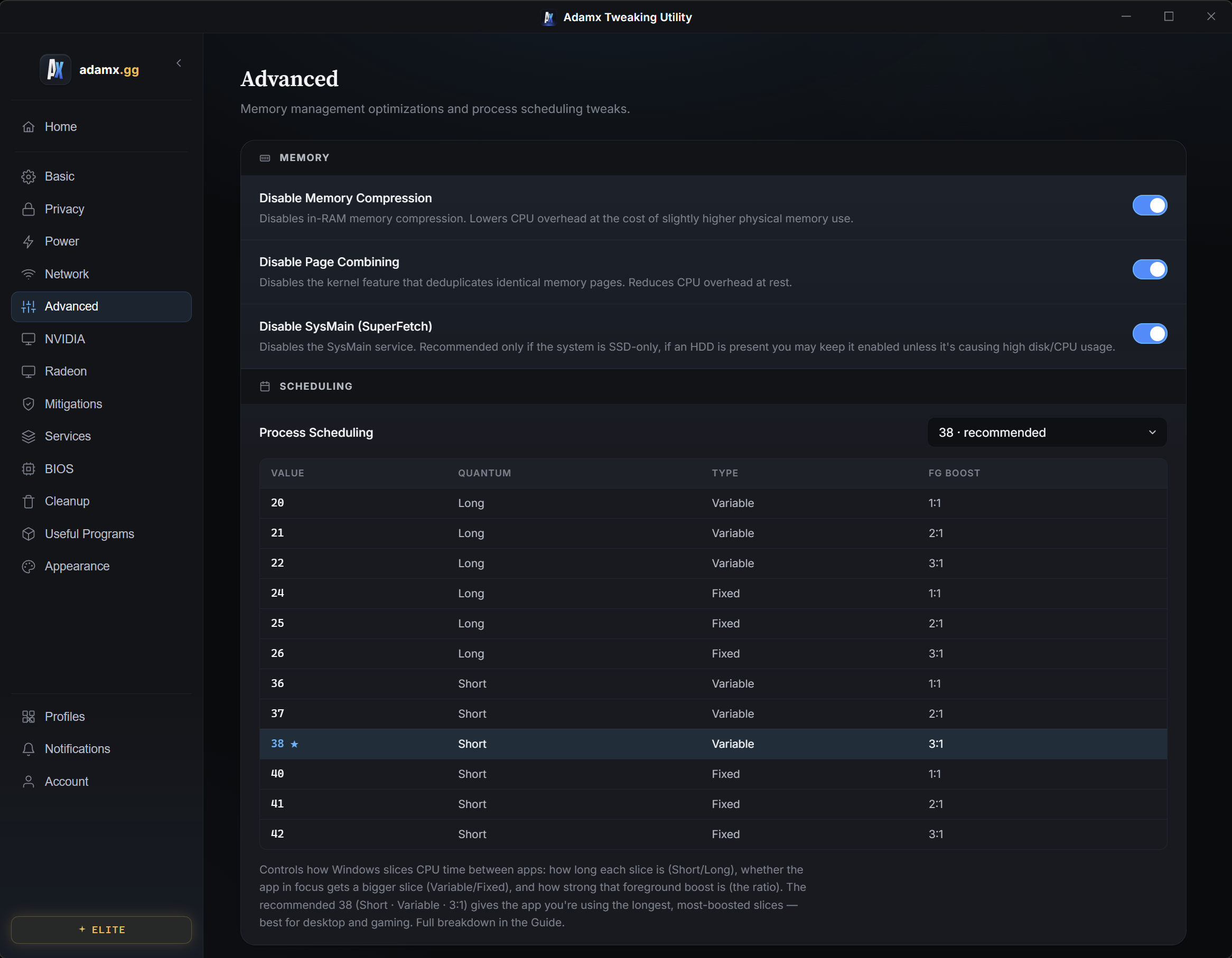Click the BIOS chip icon
This screenshot has width=1232, height=958.
[28, 469]
